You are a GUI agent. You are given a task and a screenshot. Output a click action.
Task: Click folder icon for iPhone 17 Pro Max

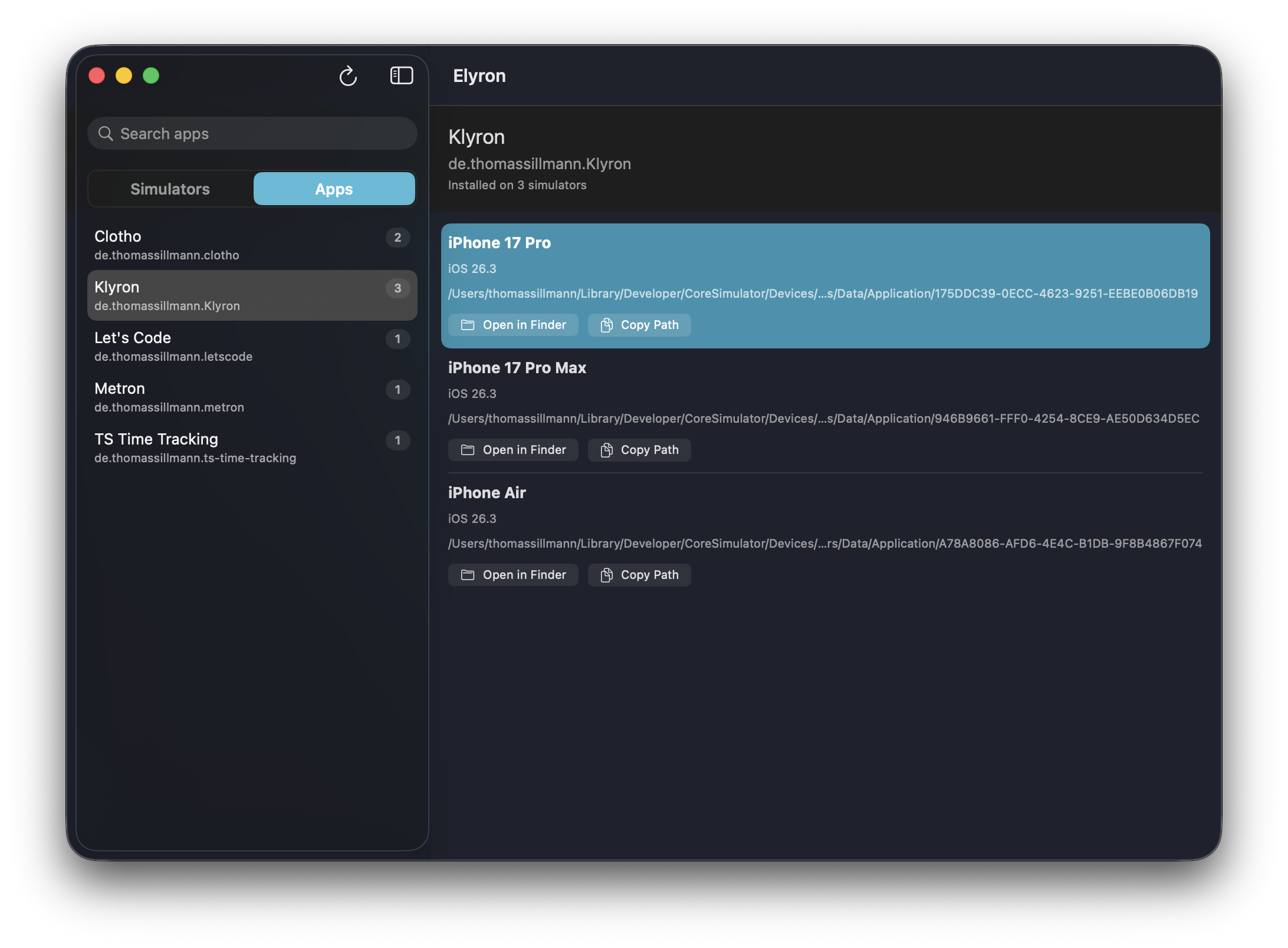pyautogui.click(x=468, y=450)
